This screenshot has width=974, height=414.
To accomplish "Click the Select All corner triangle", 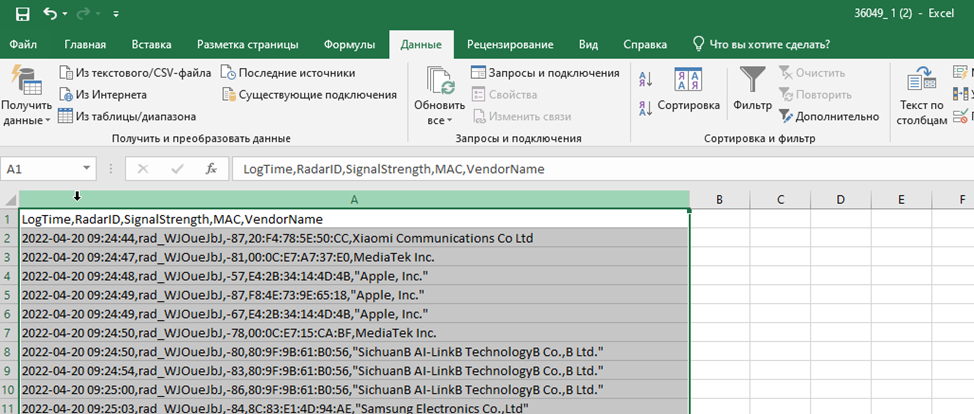I will (10, 200).
